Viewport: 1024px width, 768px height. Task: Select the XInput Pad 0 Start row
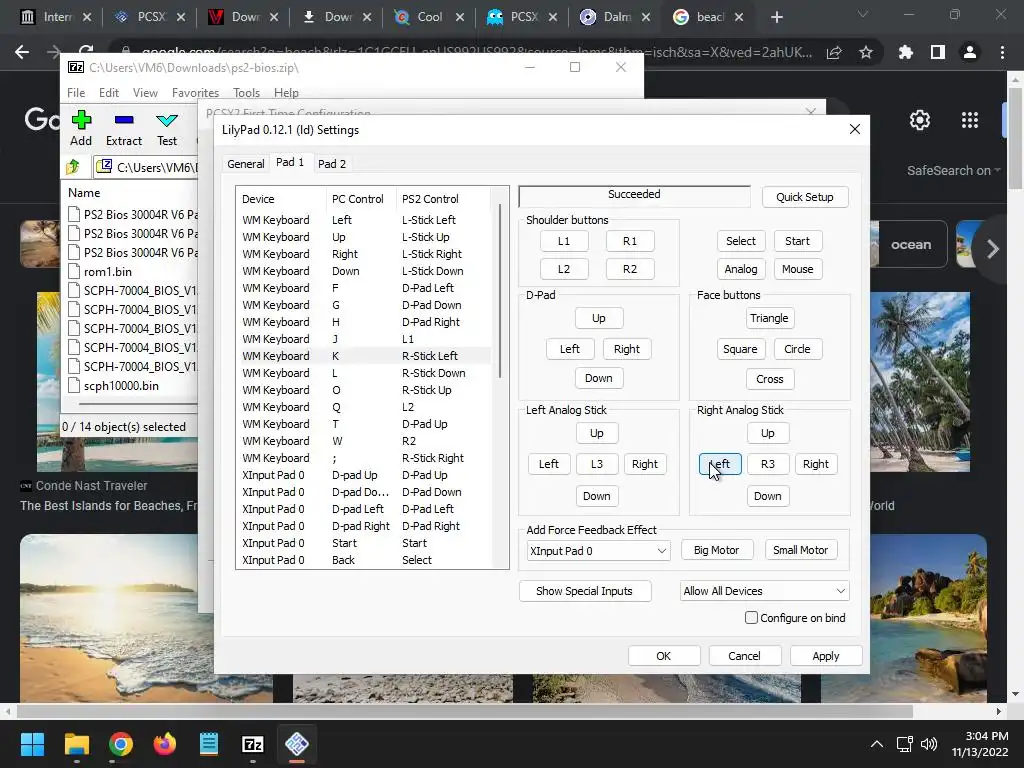pos(364,543)
